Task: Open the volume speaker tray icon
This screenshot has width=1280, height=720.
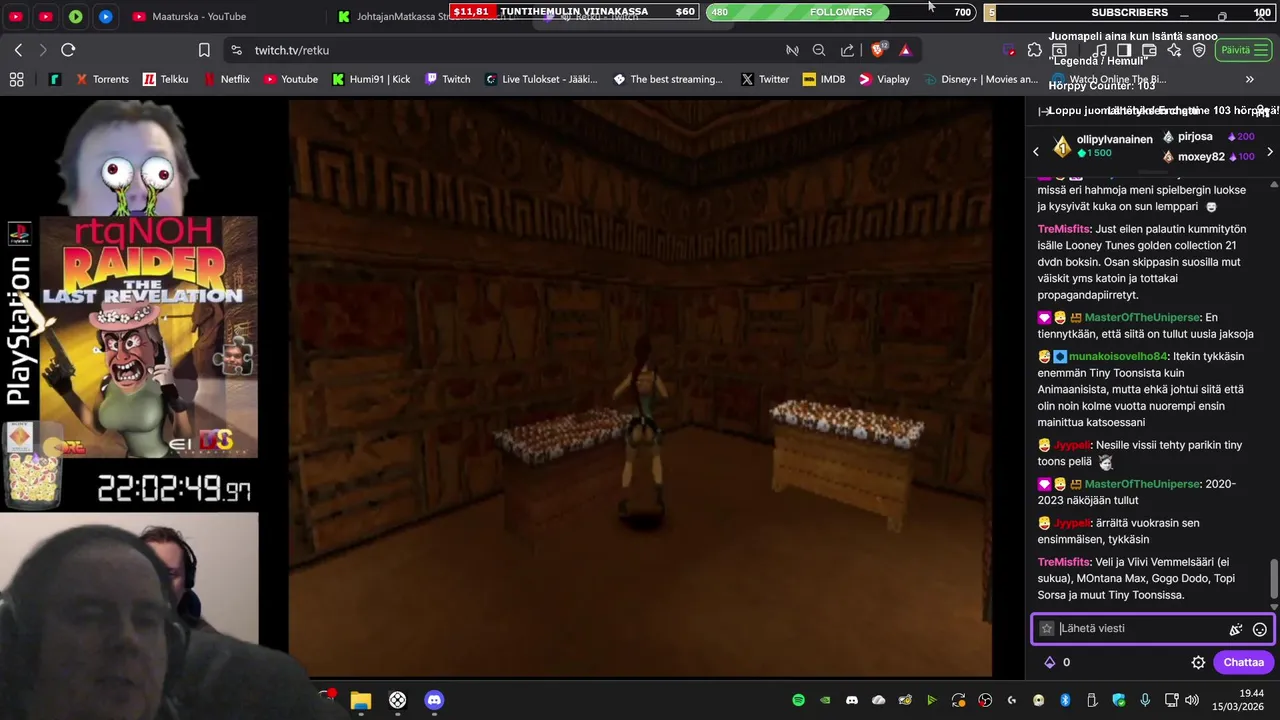Action: tap(1191, 700)
